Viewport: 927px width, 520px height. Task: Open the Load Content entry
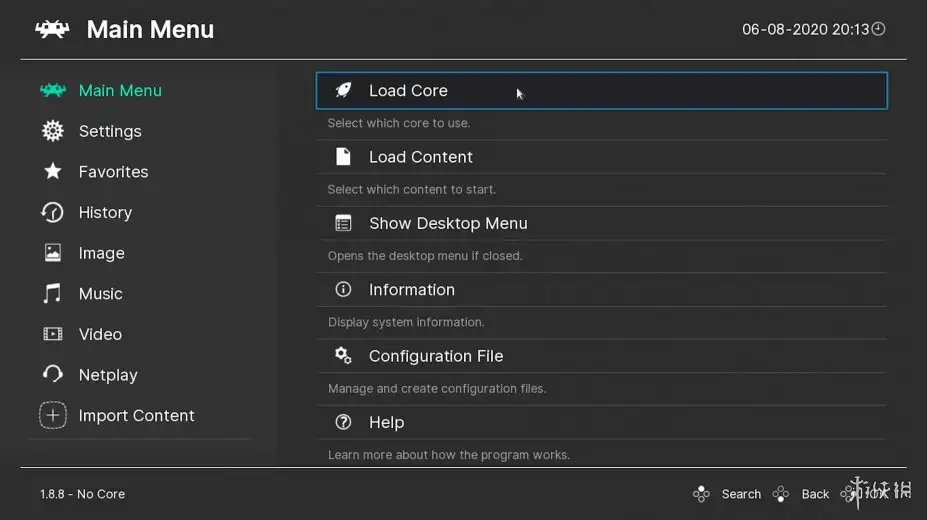602,157
